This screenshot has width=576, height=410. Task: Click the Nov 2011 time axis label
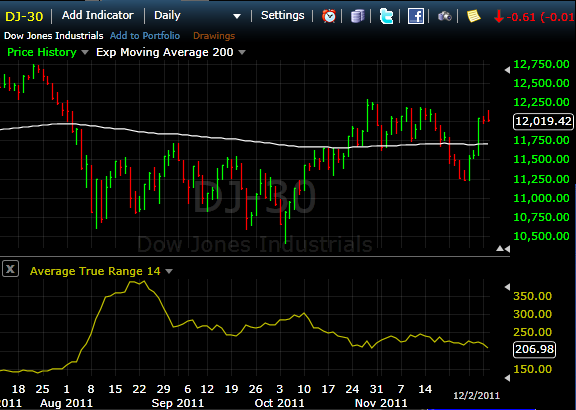[381, 403]
